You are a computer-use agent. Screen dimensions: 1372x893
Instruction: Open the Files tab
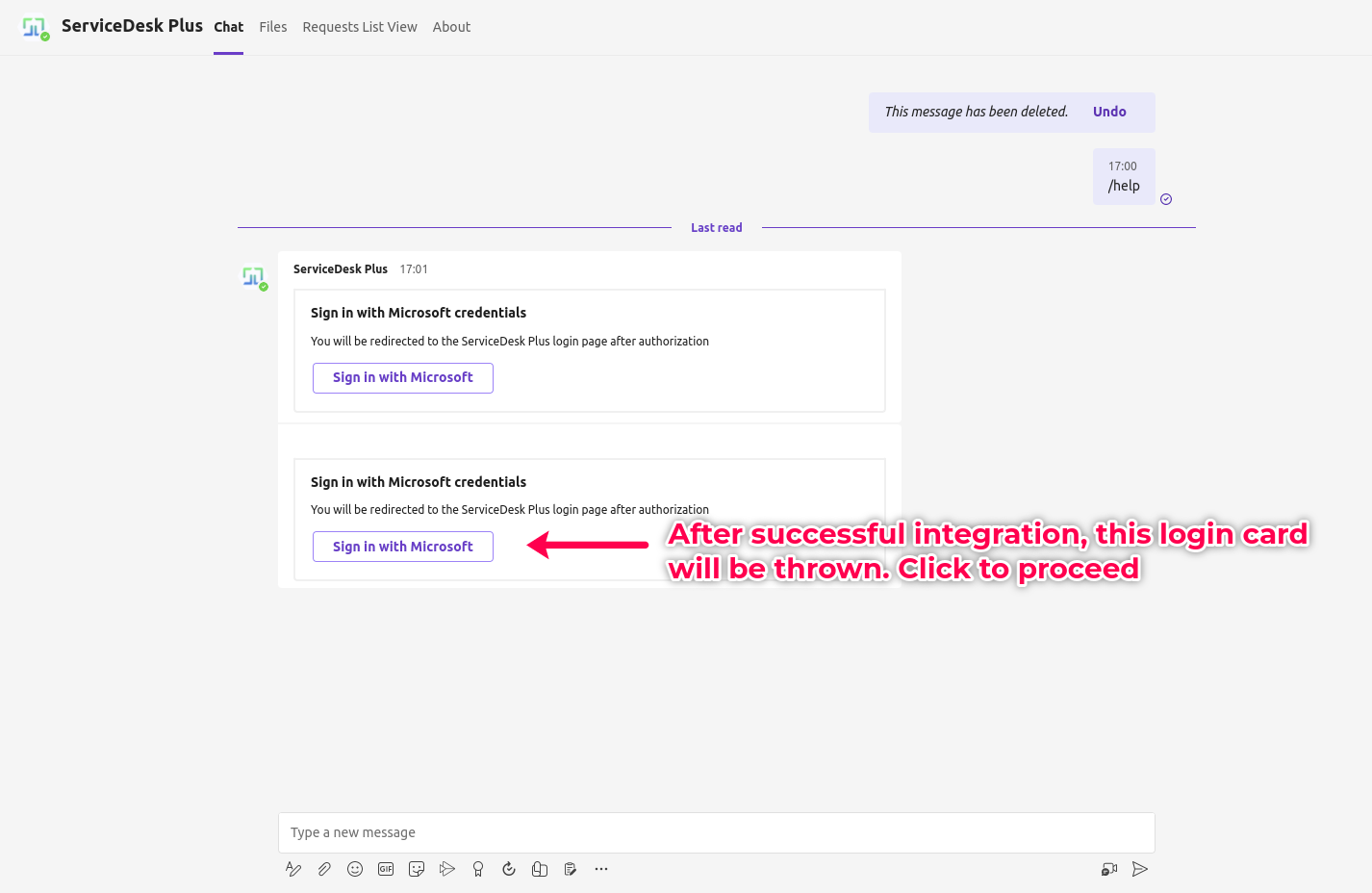click(x=273, y=27)
